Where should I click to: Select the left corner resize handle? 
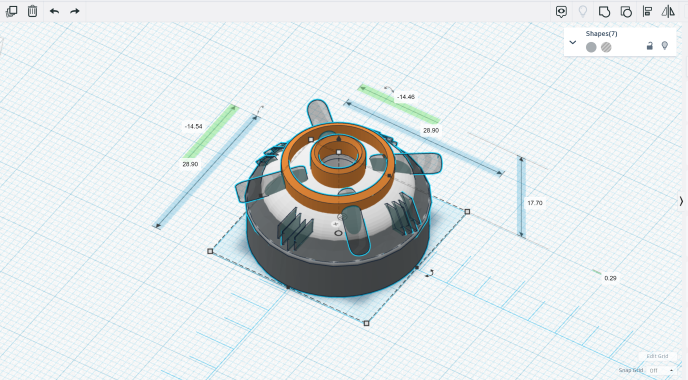(x=210, y=251)
